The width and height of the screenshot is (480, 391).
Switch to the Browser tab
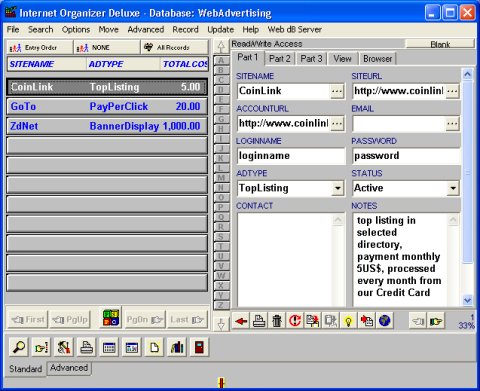377,59
